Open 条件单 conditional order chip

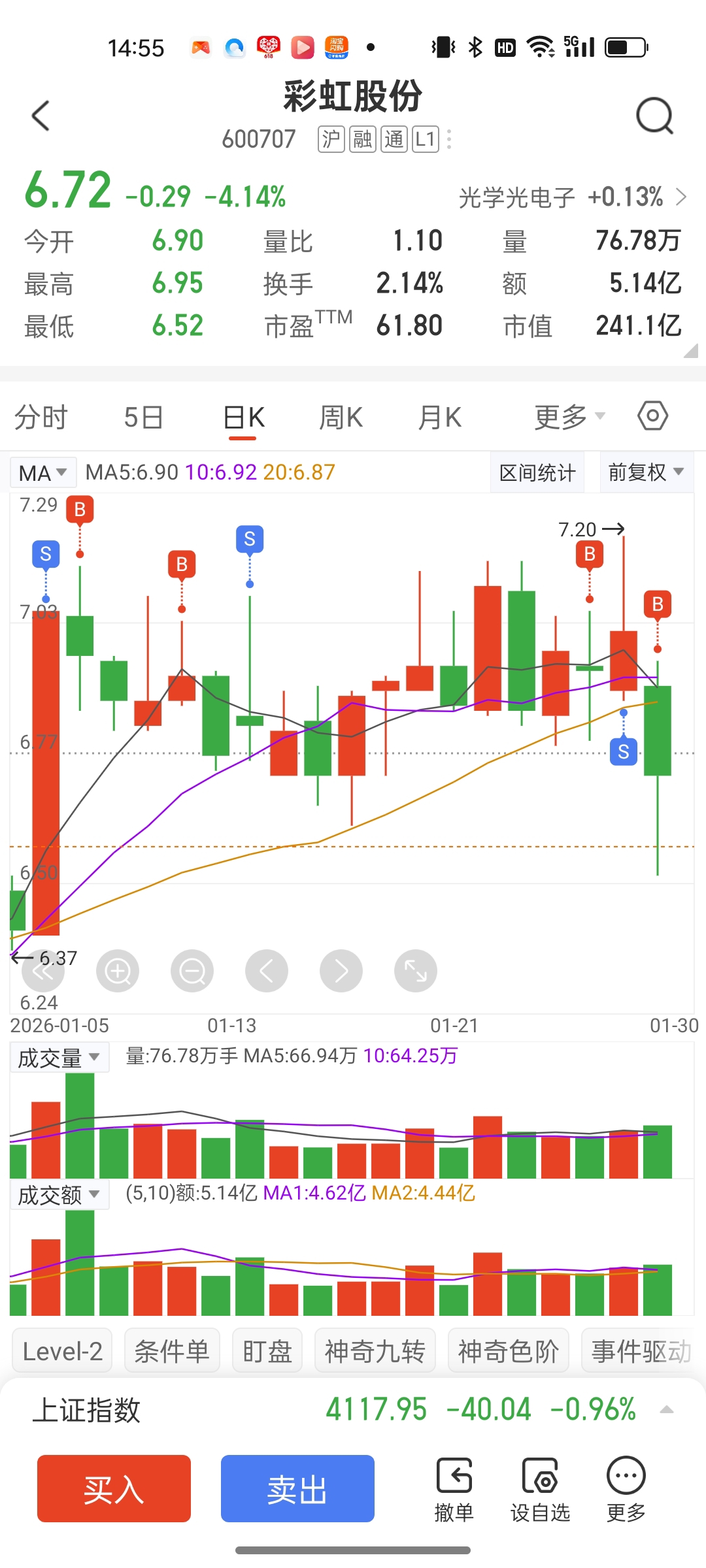coord(172,1351)
